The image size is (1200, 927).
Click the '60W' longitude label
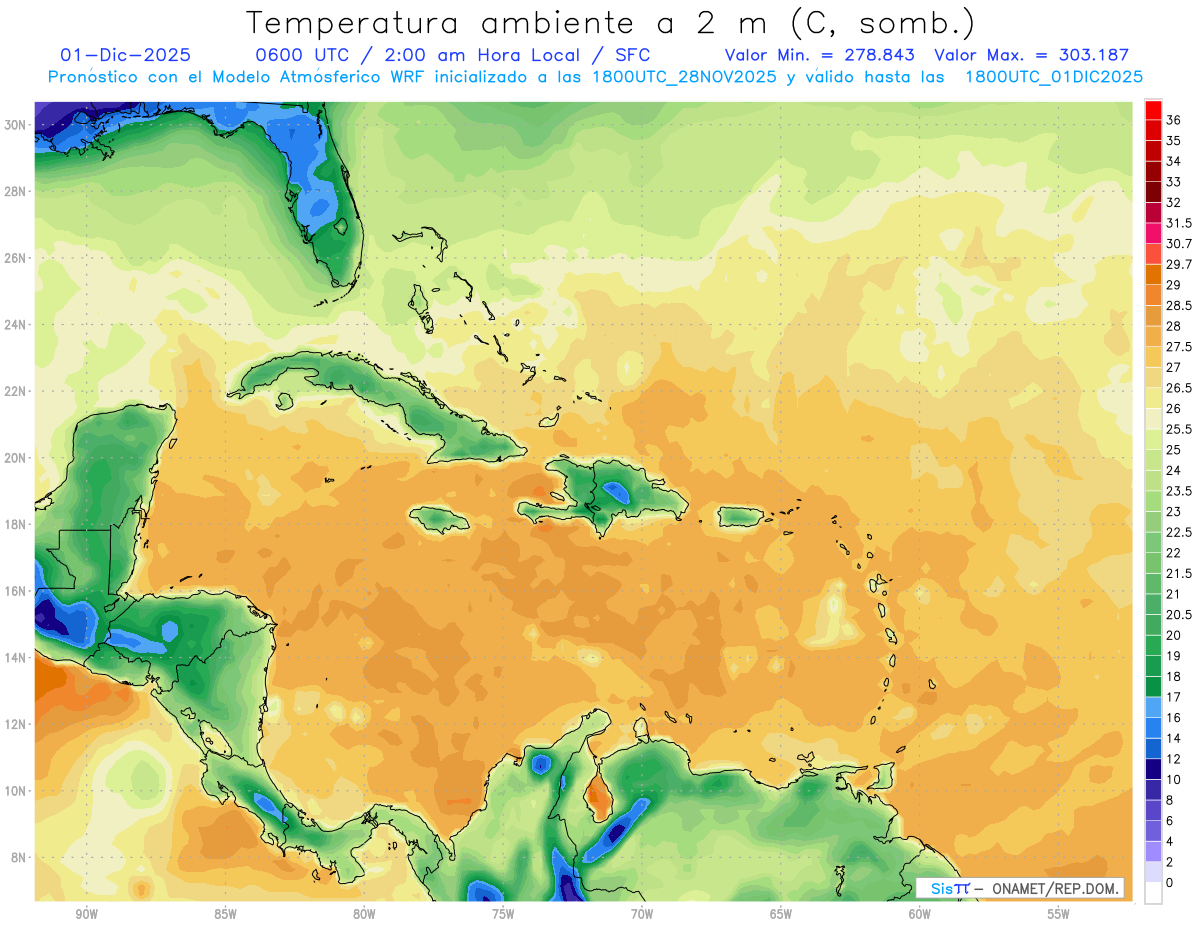click(x=920, y=914)
